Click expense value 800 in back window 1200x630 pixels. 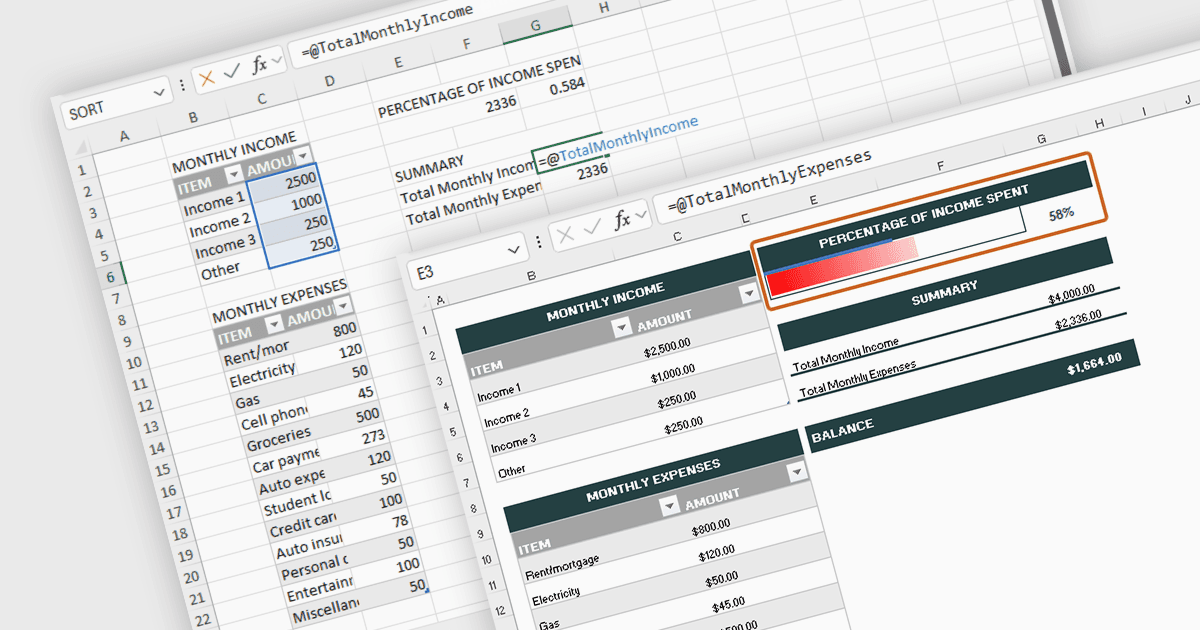345,330
